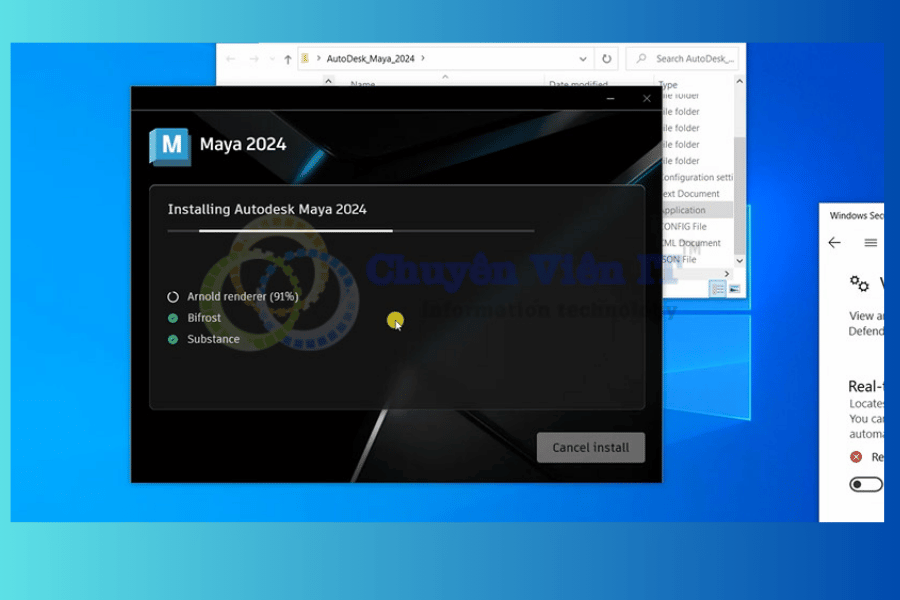Click the Explorer up-directory arrow
This screenshot has height=600, width=900.
(x=288, y=59)
